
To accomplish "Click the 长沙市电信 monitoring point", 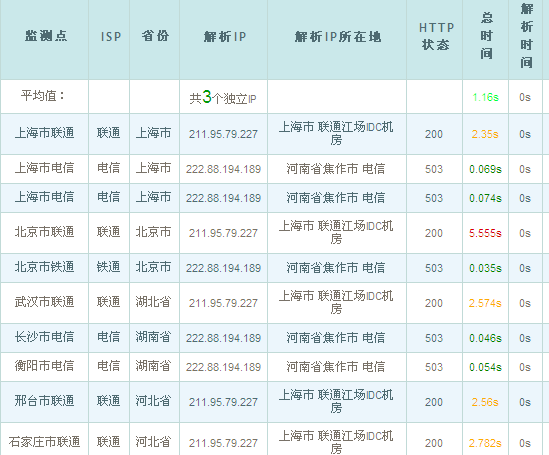I will [44, 337].
